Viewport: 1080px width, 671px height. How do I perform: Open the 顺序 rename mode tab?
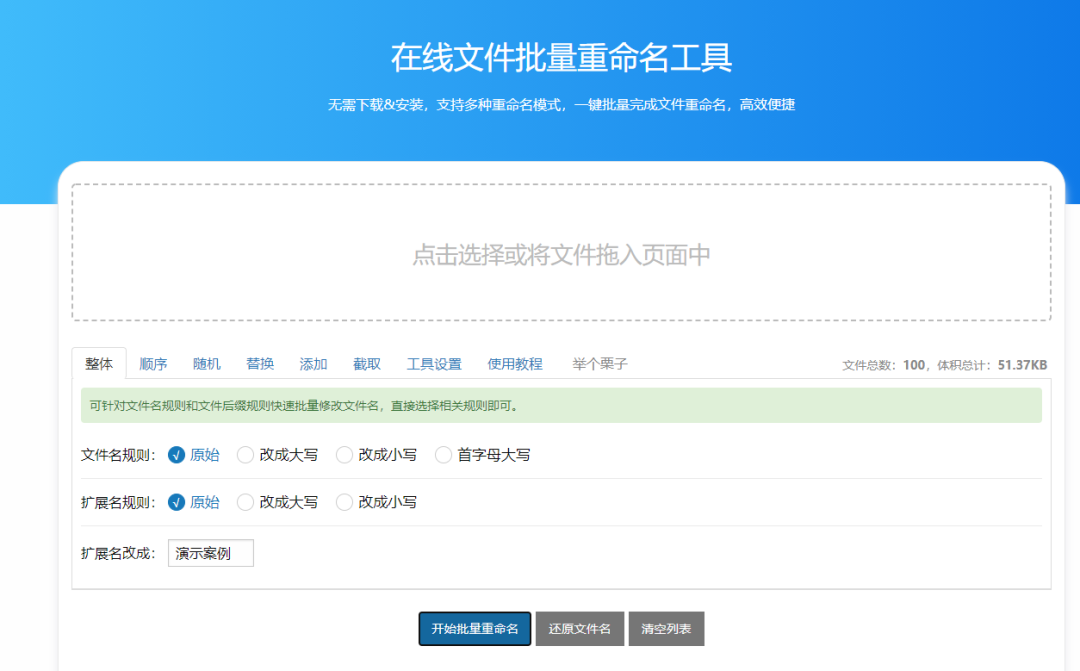tap(152, 364)
